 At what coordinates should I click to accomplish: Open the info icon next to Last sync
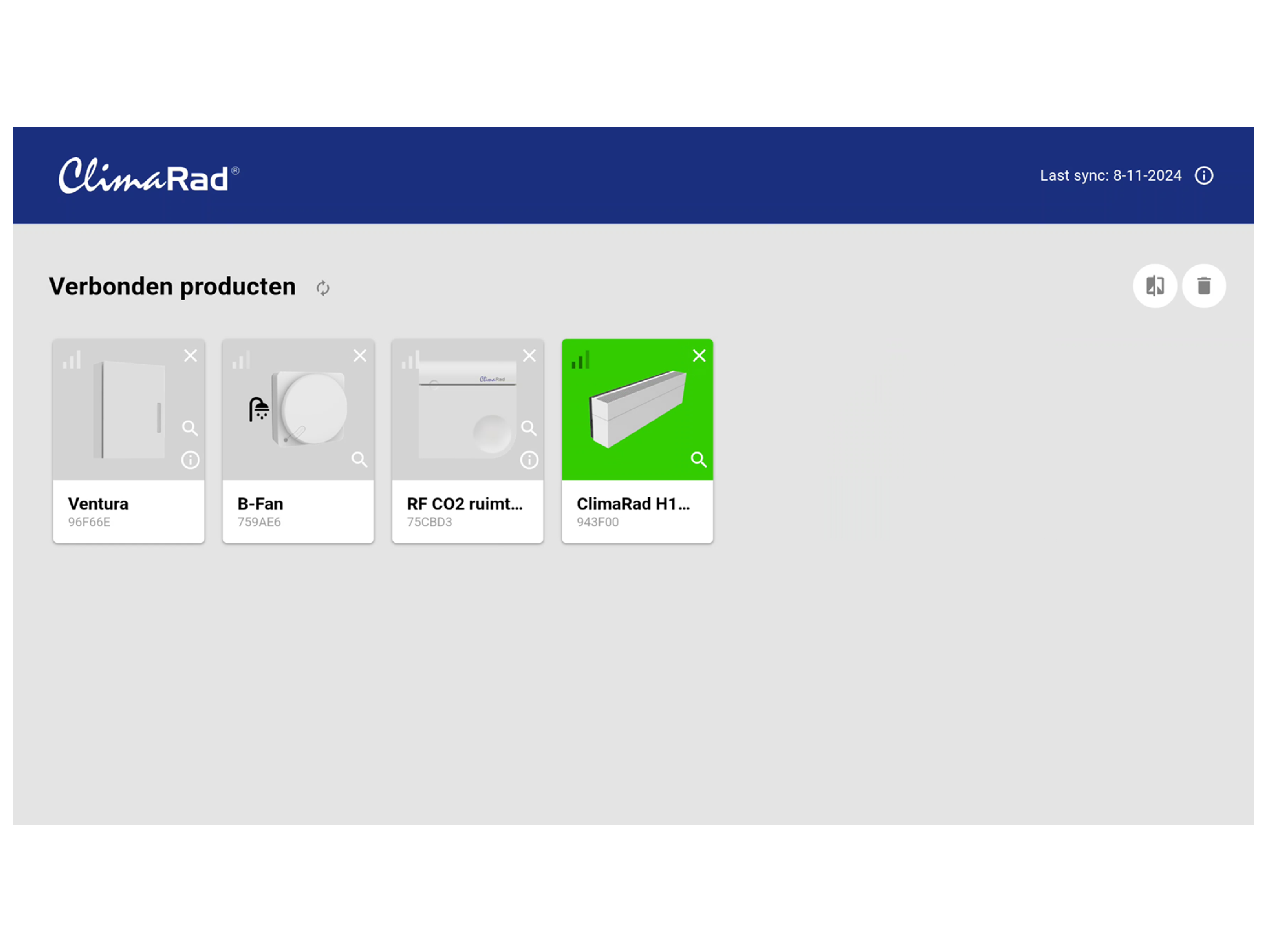(1203, 176)
